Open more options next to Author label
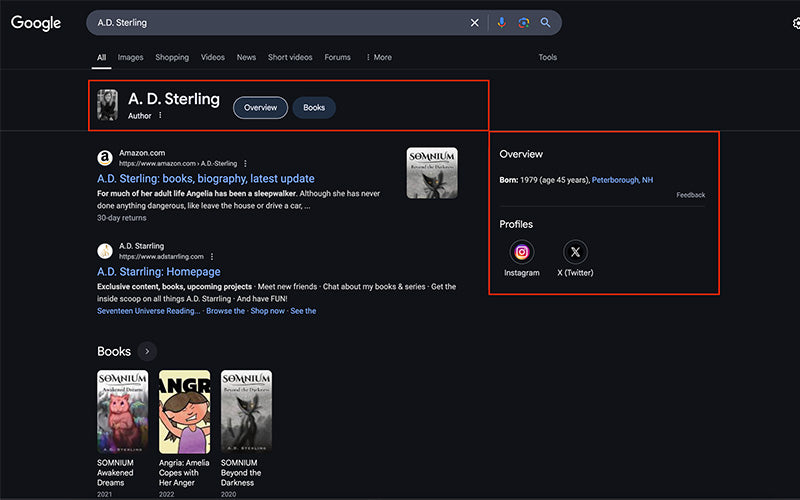Screen dimensions: 800x500 tap(160, 115)
